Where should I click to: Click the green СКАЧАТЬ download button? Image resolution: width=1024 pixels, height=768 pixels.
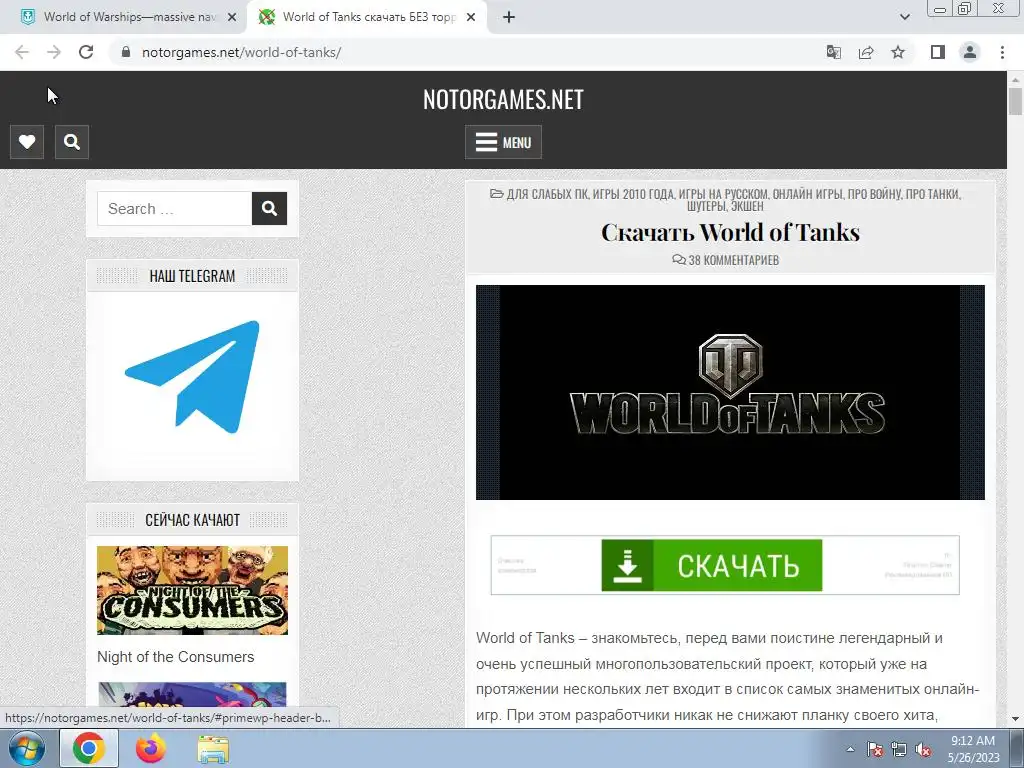pyautogui.click(x=711, y=565)
